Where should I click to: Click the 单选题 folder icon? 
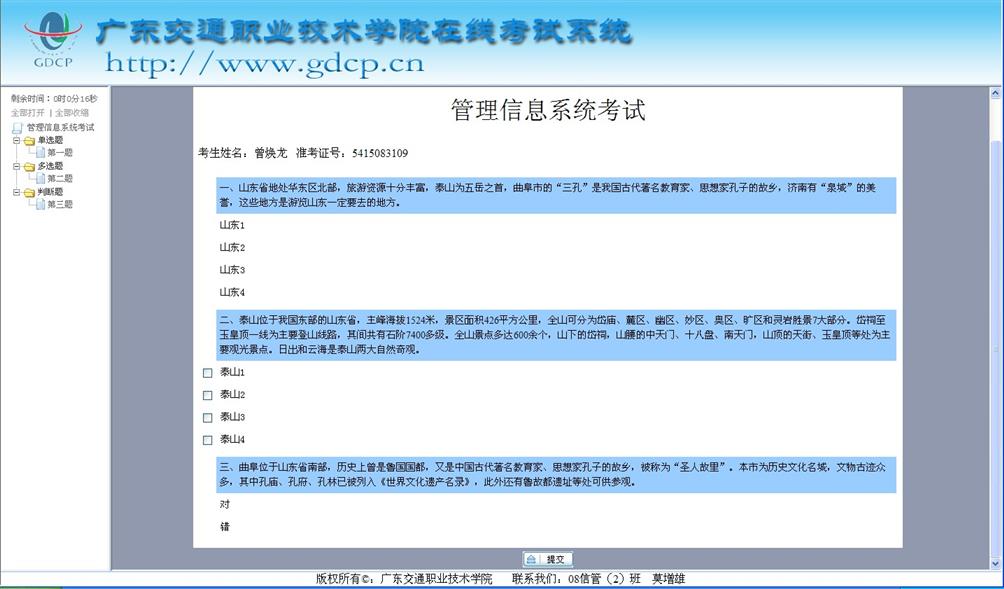pyautogui.click(x=29, y=140)
